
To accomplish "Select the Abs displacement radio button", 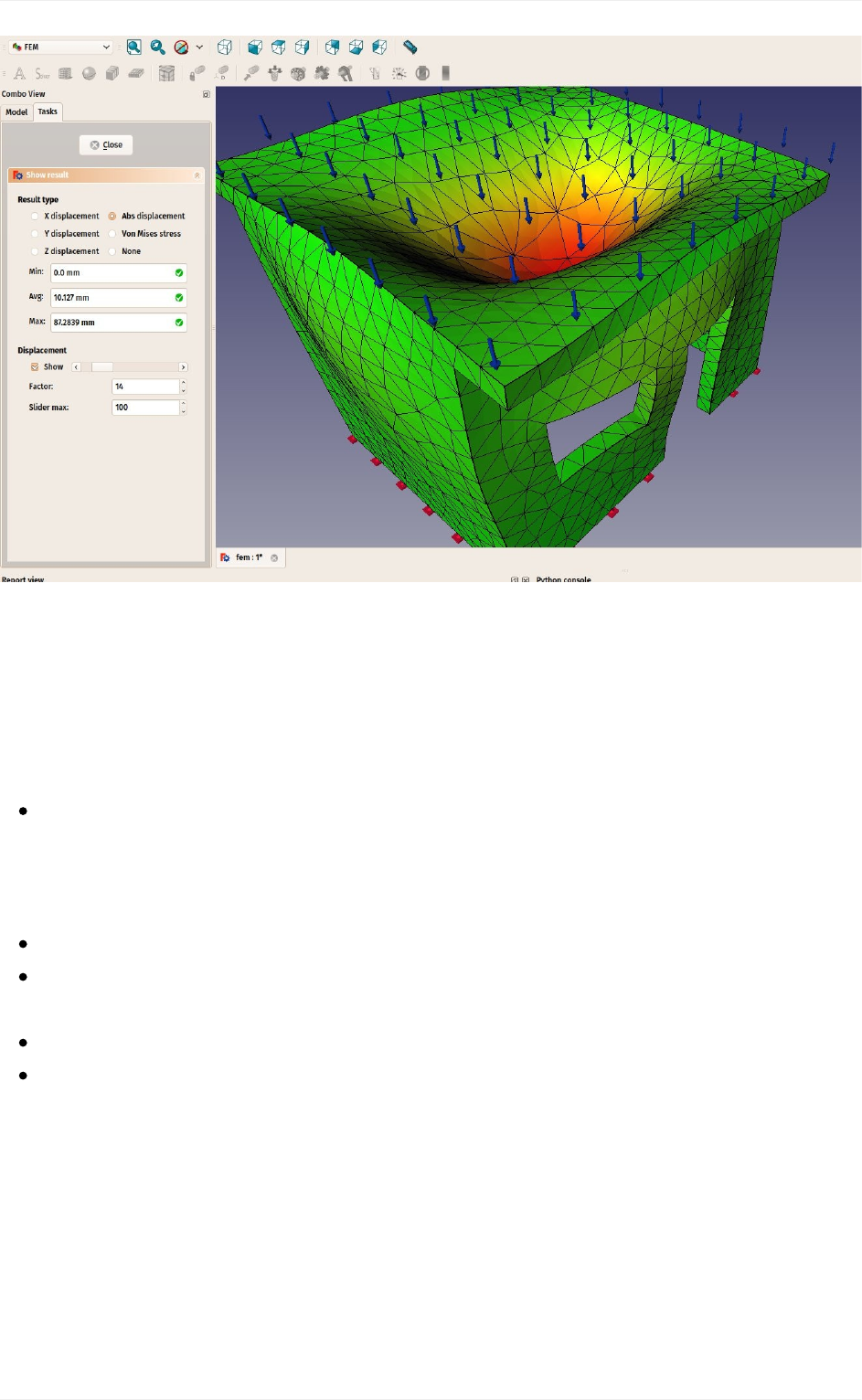I will pos(112,217).
